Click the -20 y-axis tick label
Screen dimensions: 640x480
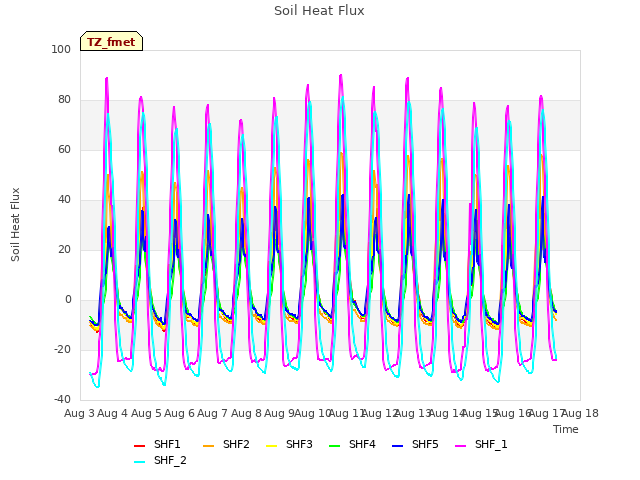(x=62, y=349)
